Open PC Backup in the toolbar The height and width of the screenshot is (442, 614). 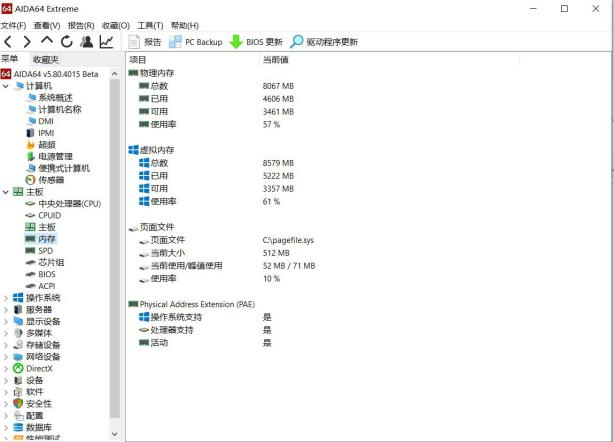pyautogui.click(x=196, y=42)
